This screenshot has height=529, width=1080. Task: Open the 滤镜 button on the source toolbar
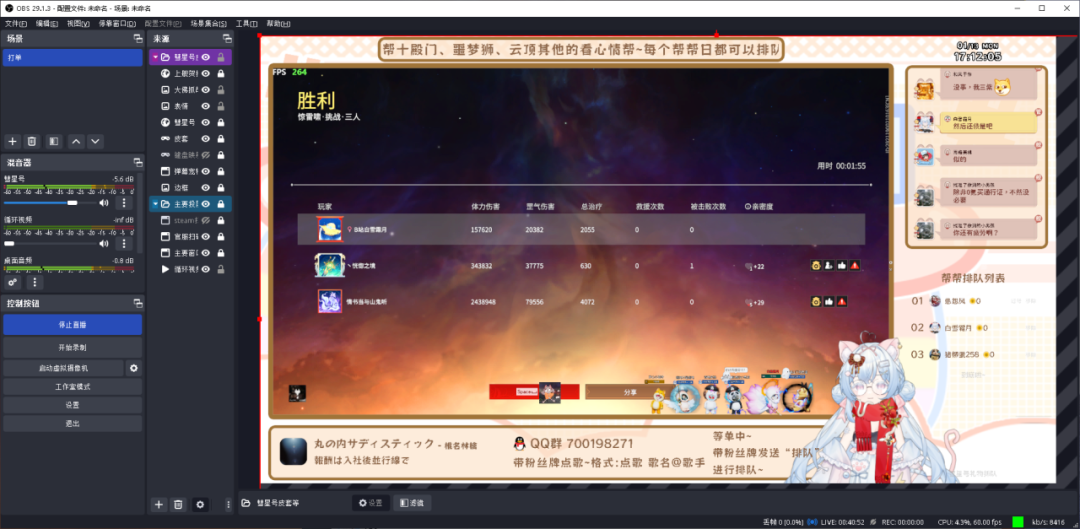pyautogui.click(x=412, y=503)
